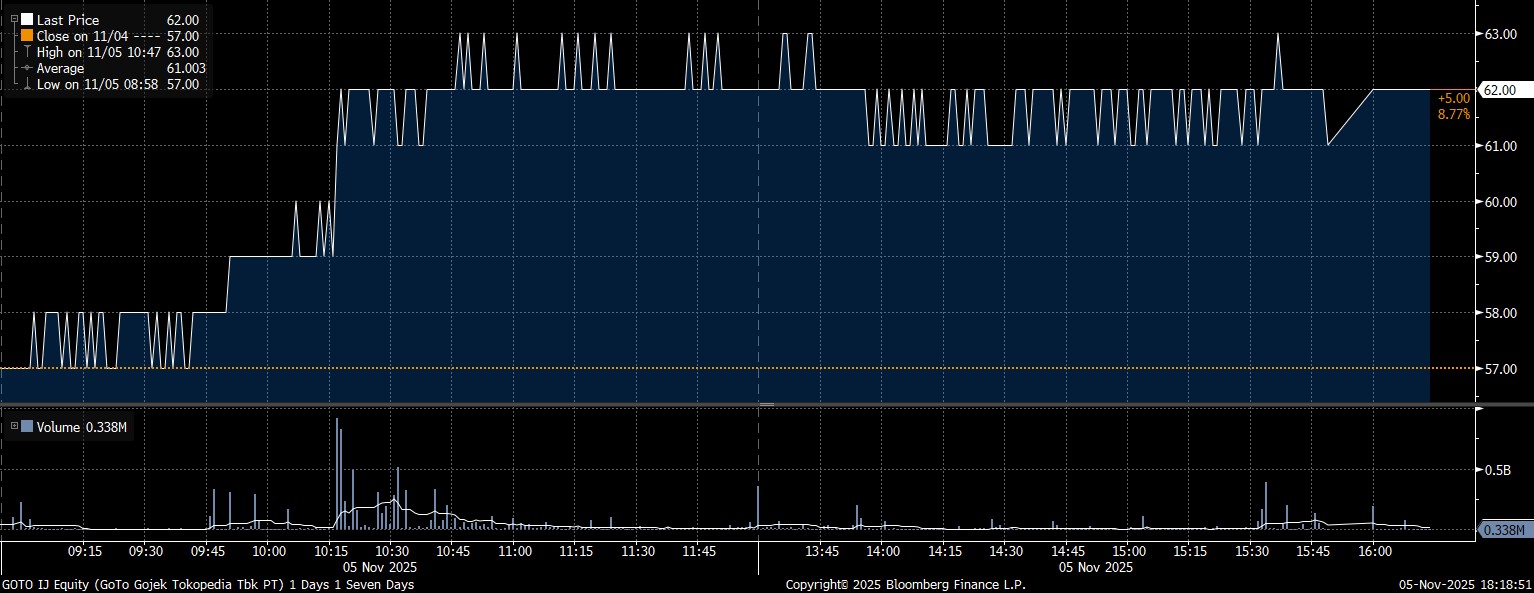Click the 13:45 time axis label

tap(822, 551)
